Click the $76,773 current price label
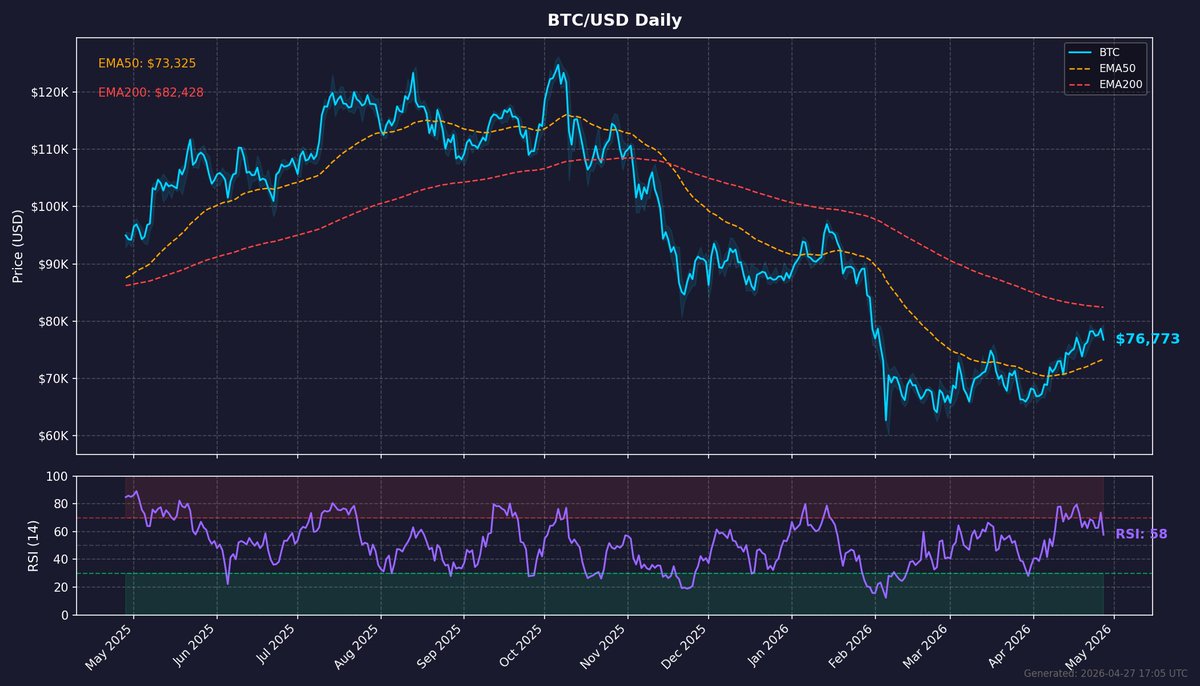The height and width of the screenshot is (686, 1200). (x=1146, y=339)
